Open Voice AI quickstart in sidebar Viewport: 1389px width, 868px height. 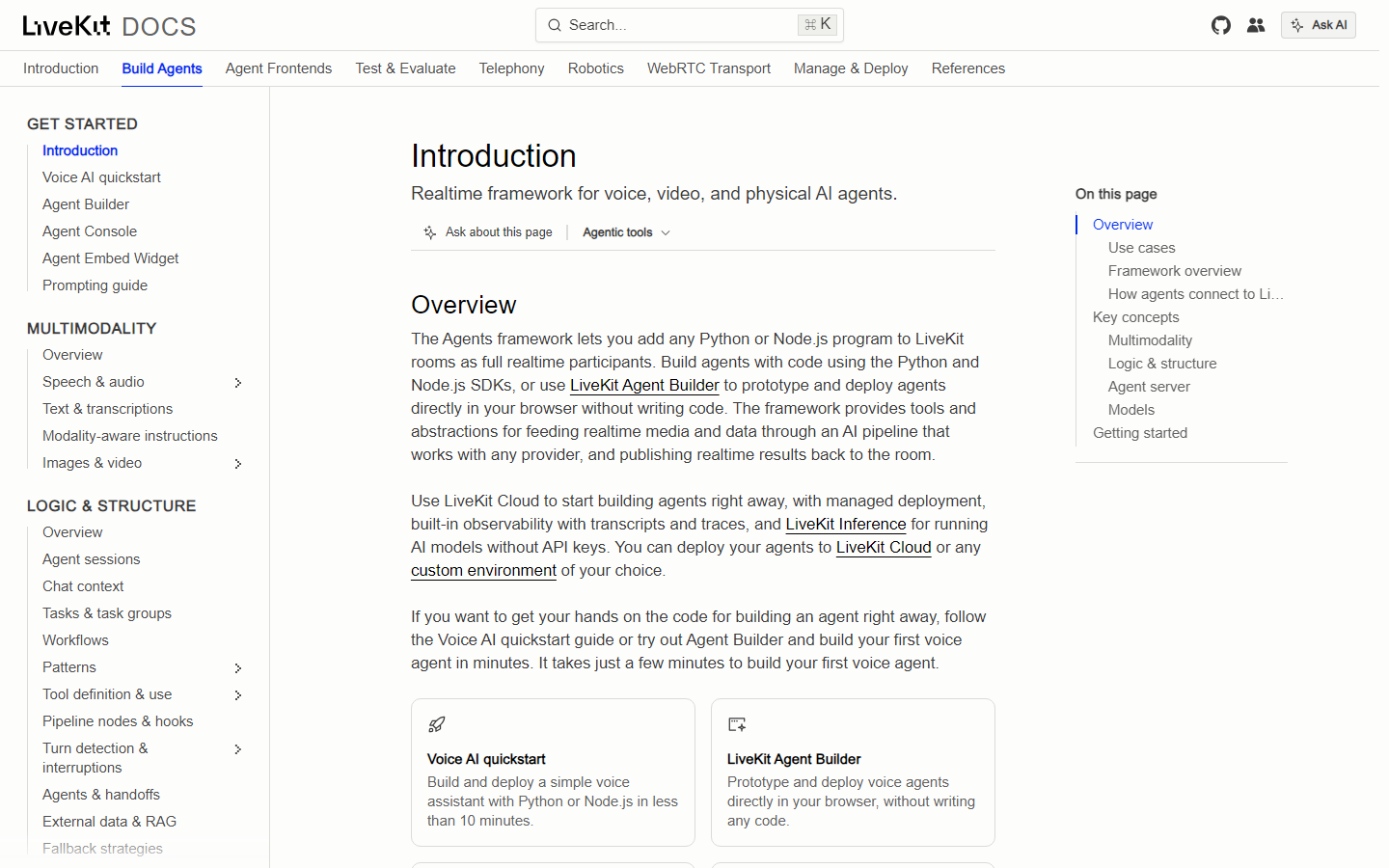[101, 177]
